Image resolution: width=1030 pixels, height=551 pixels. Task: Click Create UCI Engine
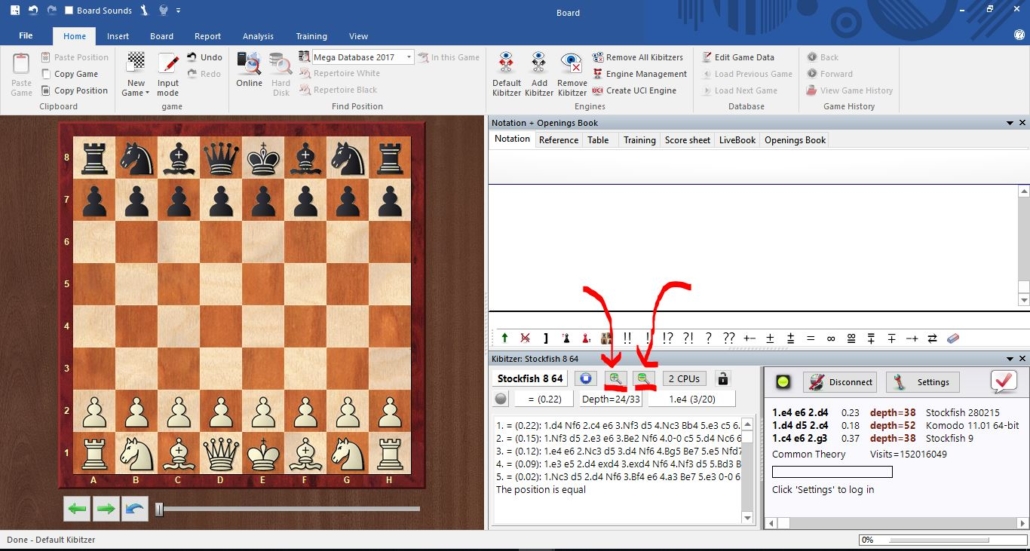[634, 91]
